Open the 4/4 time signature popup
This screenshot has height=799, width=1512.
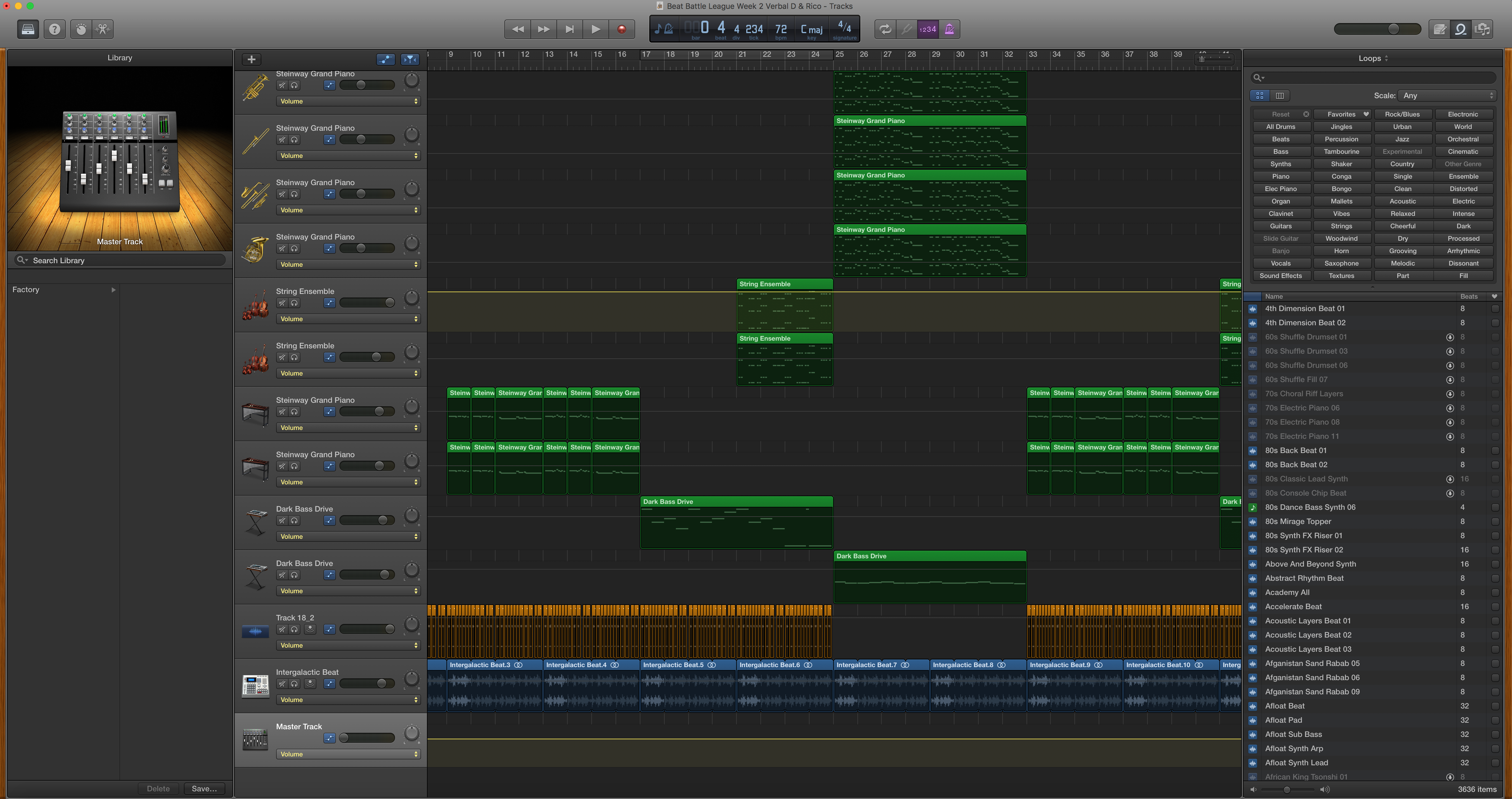pyautogui.click(x=844, y=29)
